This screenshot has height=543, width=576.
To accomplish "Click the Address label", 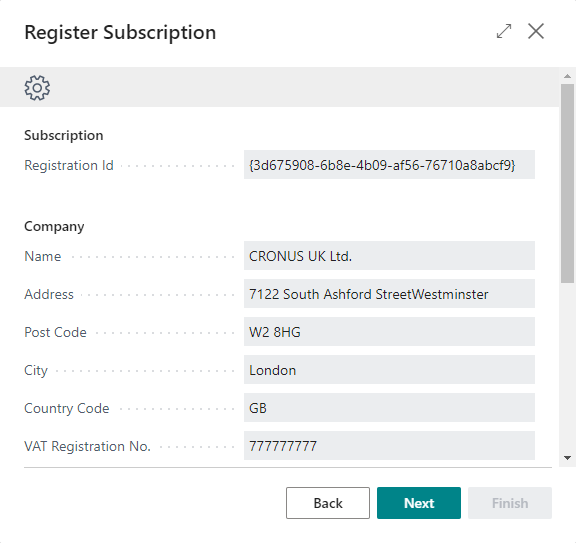I will tap(49, 294).
